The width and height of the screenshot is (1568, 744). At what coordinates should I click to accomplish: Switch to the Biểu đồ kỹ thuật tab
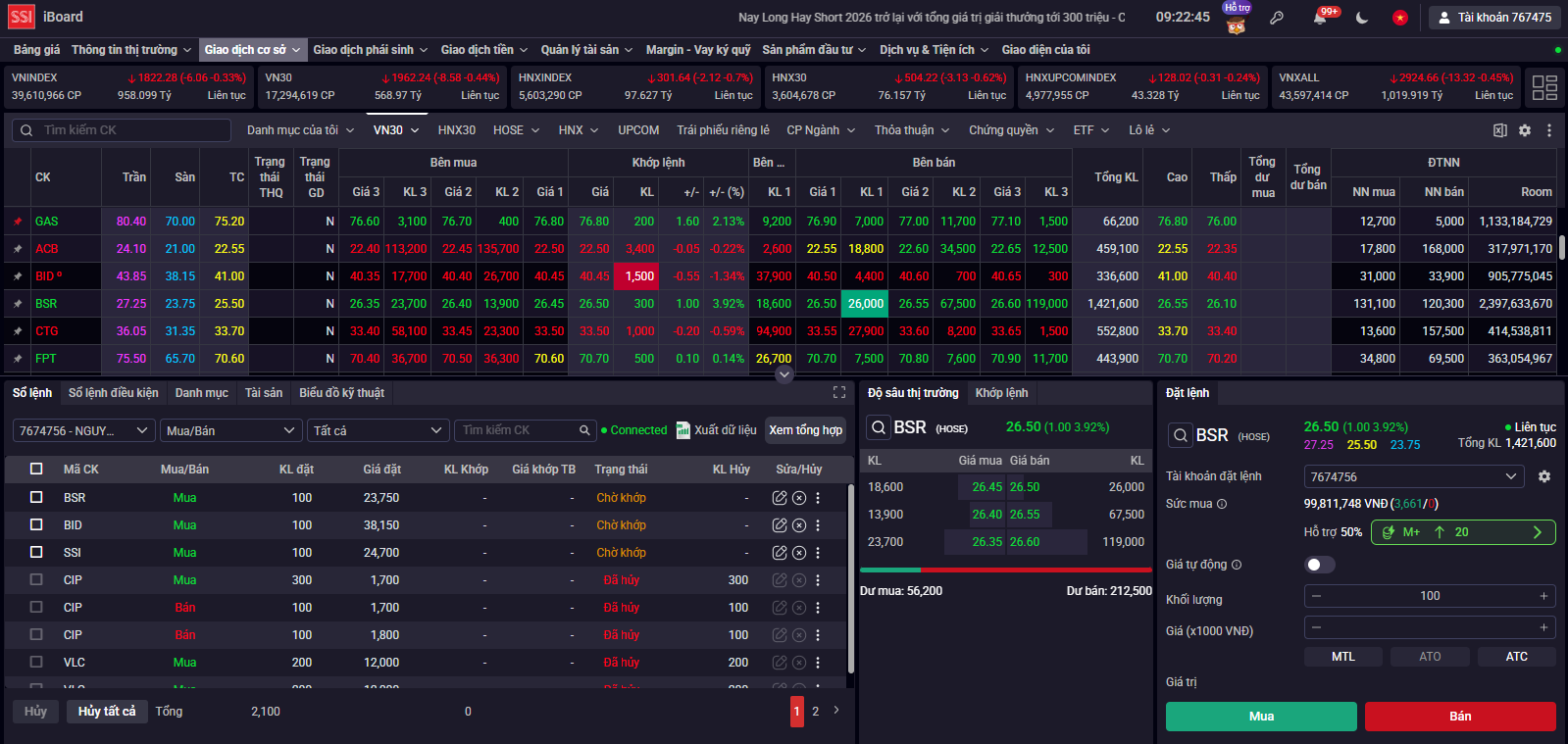pyautogui.click(x=341, y=393)
